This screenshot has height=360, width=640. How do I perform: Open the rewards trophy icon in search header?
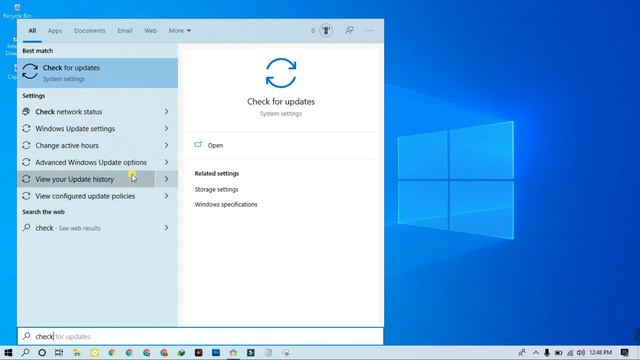(326, 30)
